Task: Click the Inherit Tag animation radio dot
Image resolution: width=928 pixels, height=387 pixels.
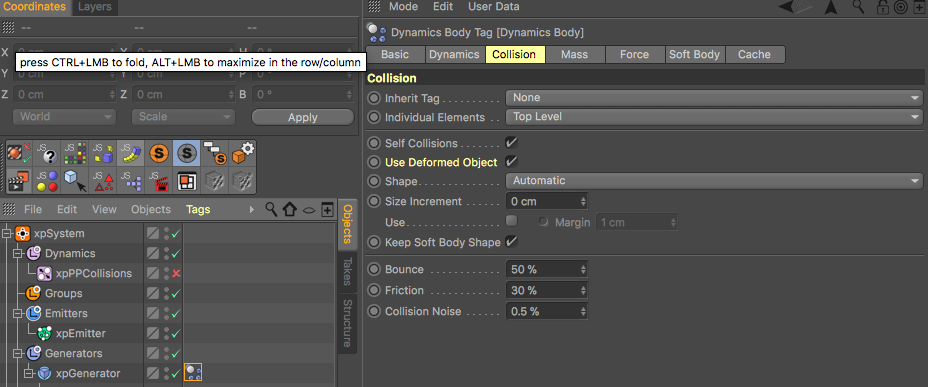Action: click(x=374, y=98)
